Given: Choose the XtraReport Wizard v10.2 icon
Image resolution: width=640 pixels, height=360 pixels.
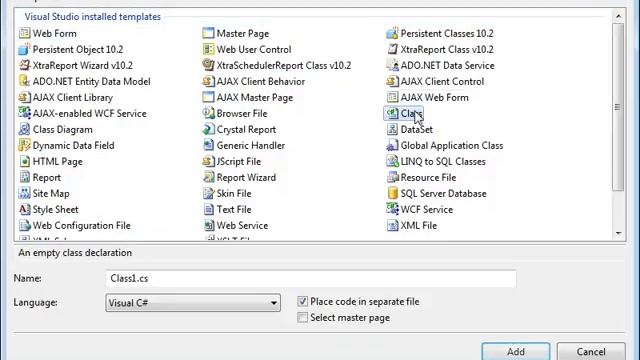Looking at the screenshot, I should (x=24, y=65).
